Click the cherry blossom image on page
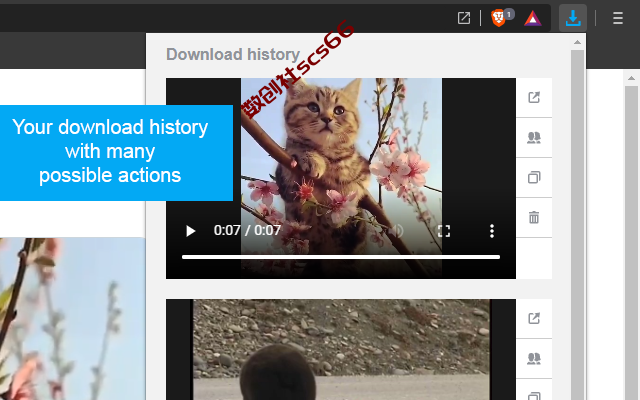Image resolution: width=640 pixels, height=400 pixels. coord(73,319)
